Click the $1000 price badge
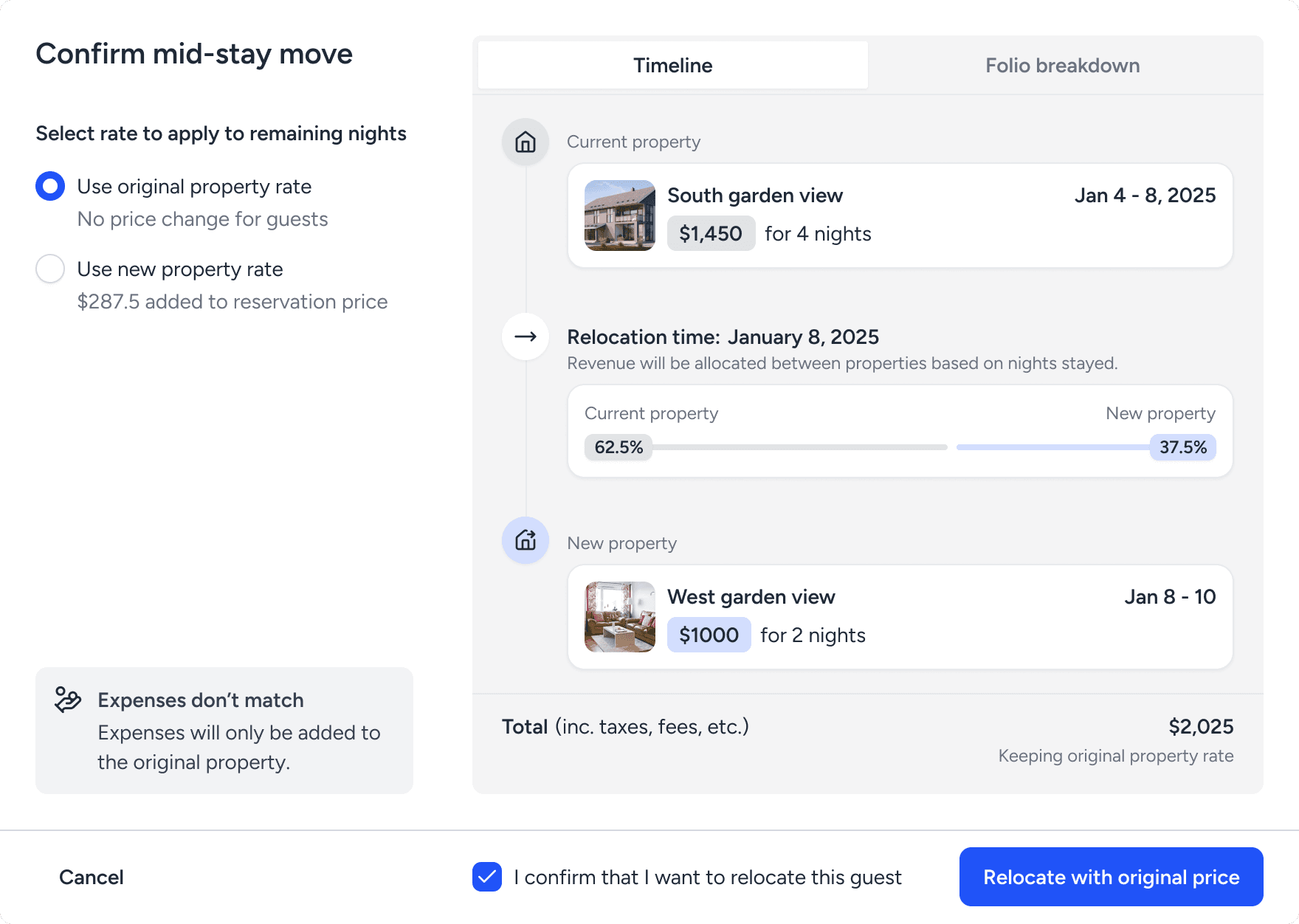This screenshot has width=1299, height=924. click(x=709, y=635)
